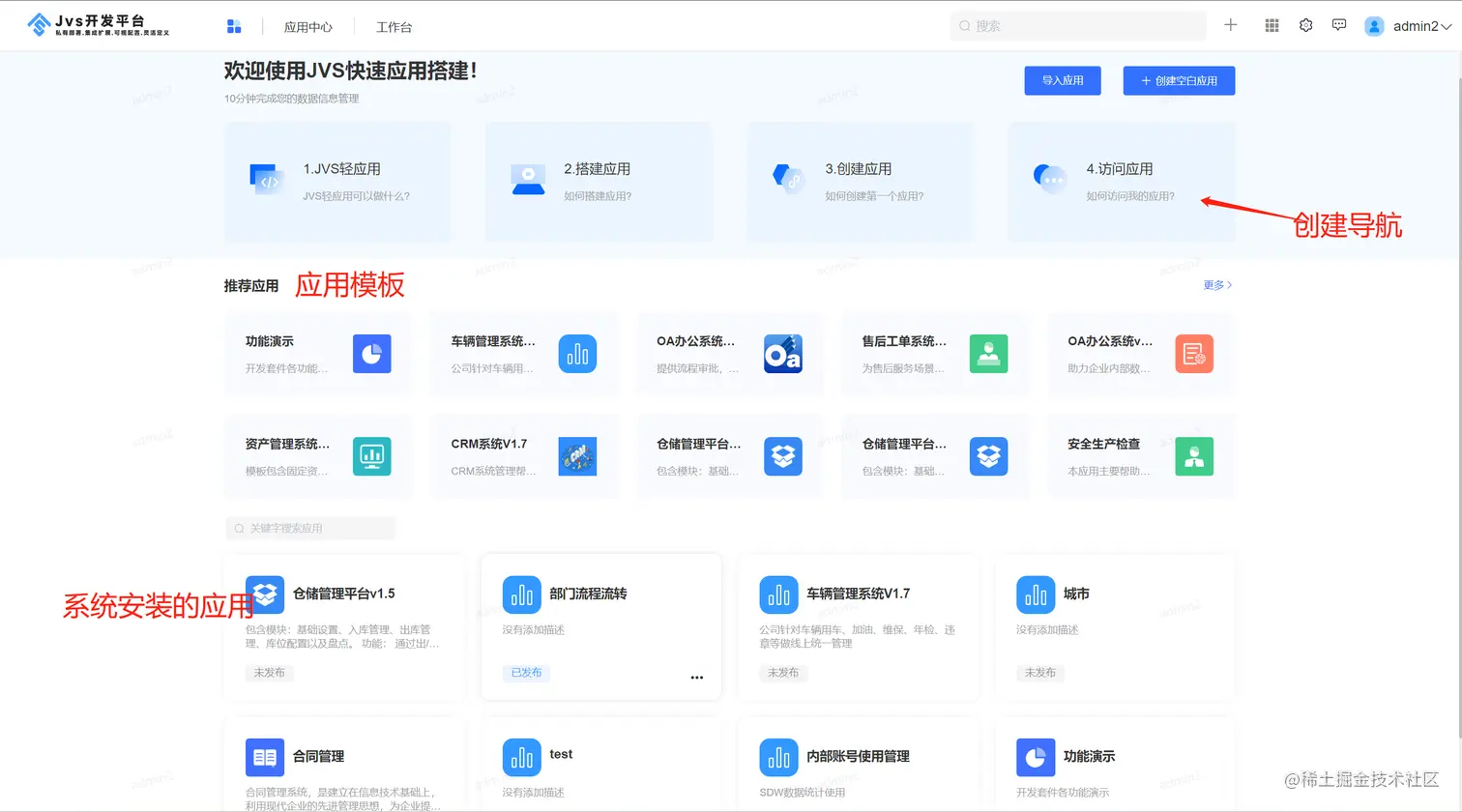Open template 资产管理系统 title
Screen dimensions: 1462x812
287,444
